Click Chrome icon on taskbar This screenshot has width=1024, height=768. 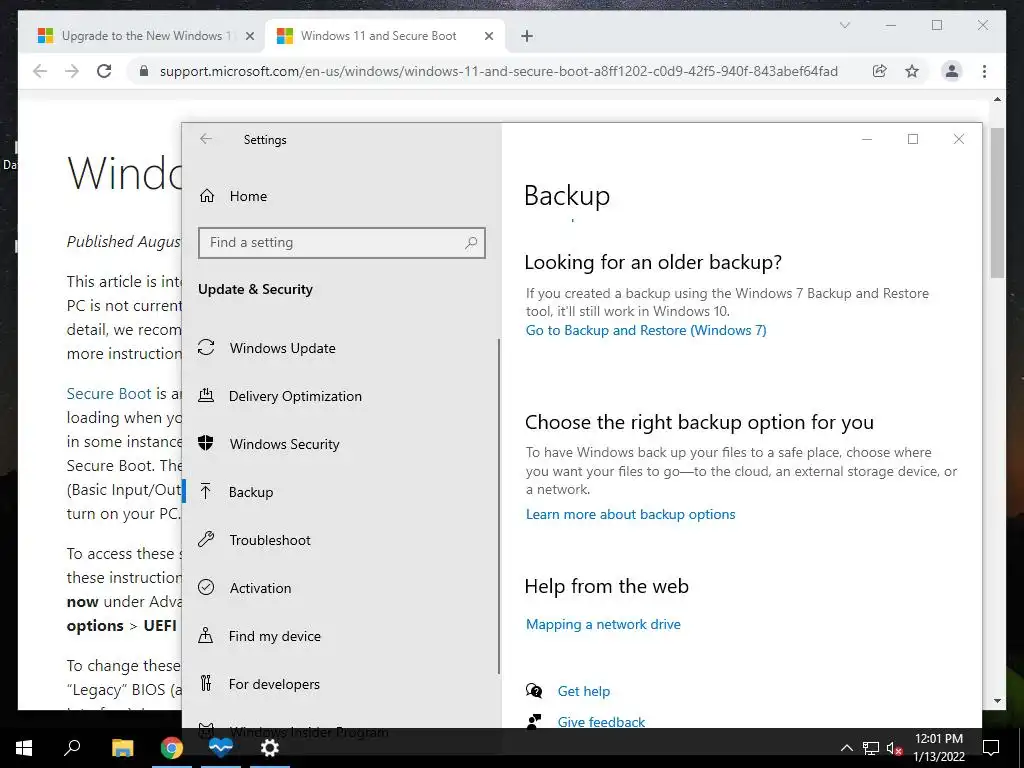pyautogui.click(x=172, y=748)
